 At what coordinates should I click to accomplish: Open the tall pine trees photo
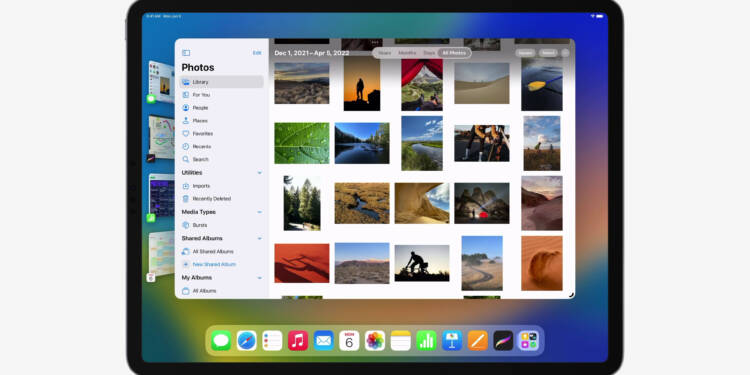(302, 203)
